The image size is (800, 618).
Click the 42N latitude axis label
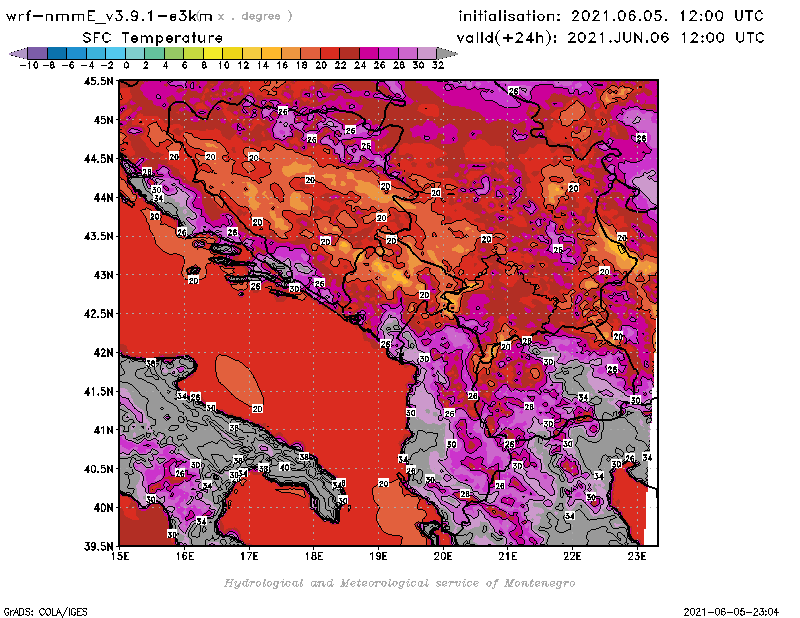click(103, 353)
